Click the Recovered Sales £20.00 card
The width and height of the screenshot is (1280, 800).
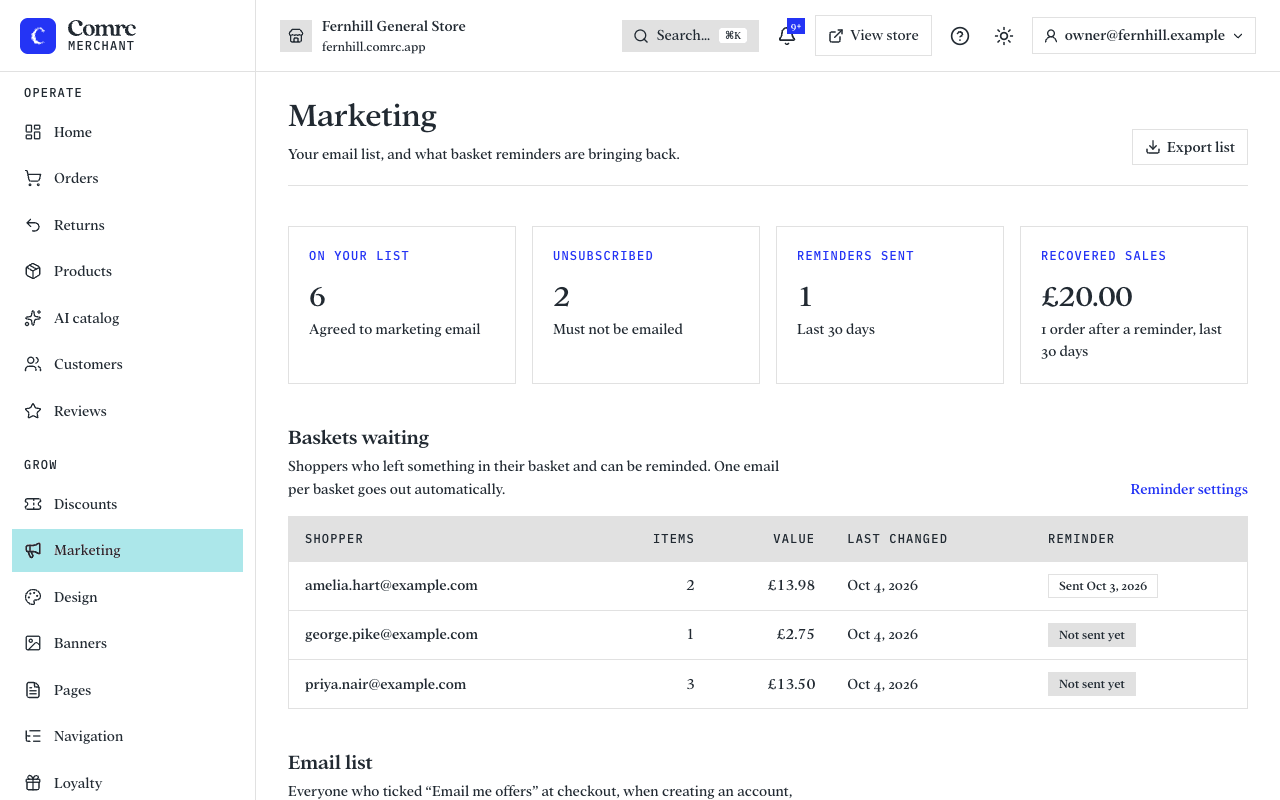pos(1134,305)
